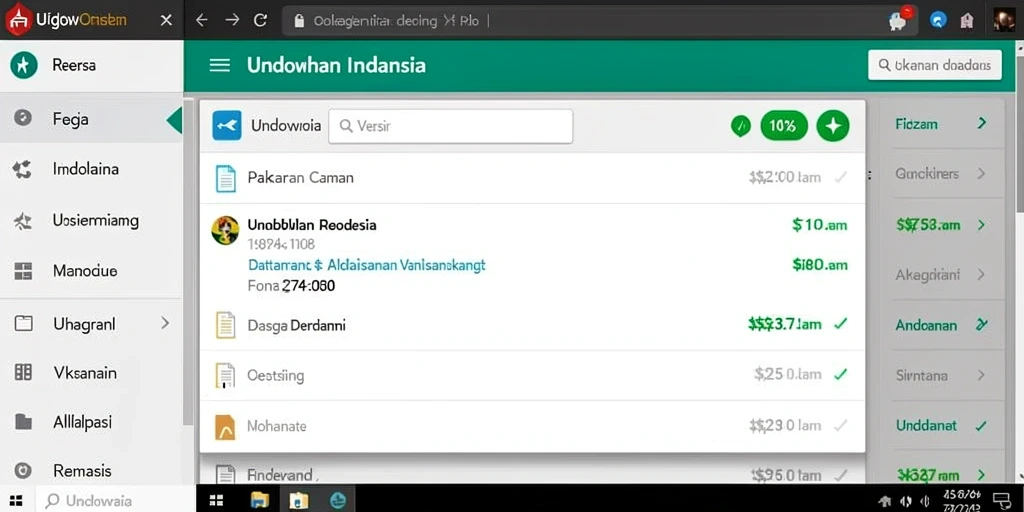The height and width of the screenshot is (512, 1024).
Task: Click the Alllalpasi folder icon
Action: [24, 422]
